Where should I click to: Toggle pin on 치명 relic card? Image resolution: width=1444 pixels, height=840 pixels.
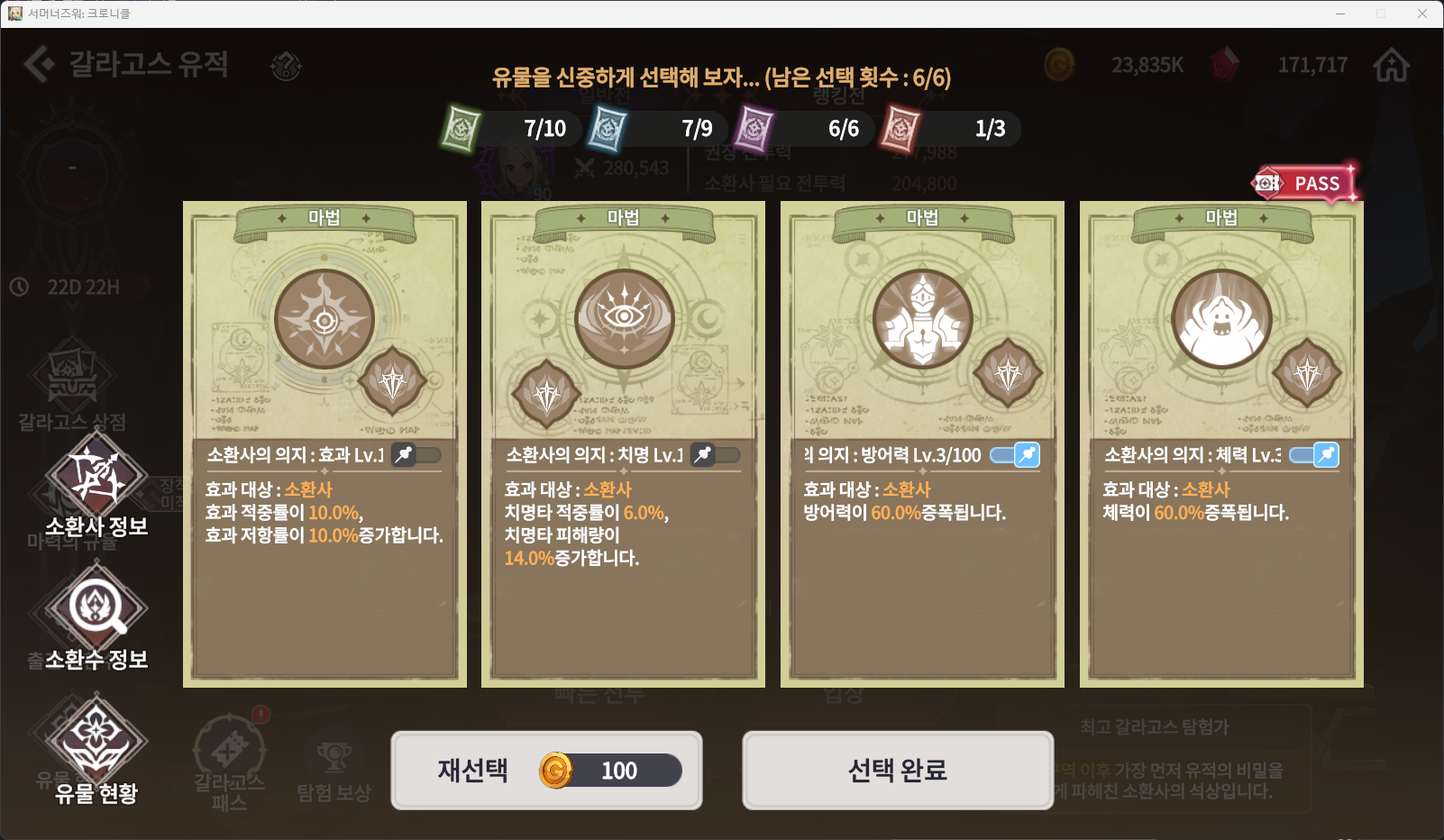point(715,455)
